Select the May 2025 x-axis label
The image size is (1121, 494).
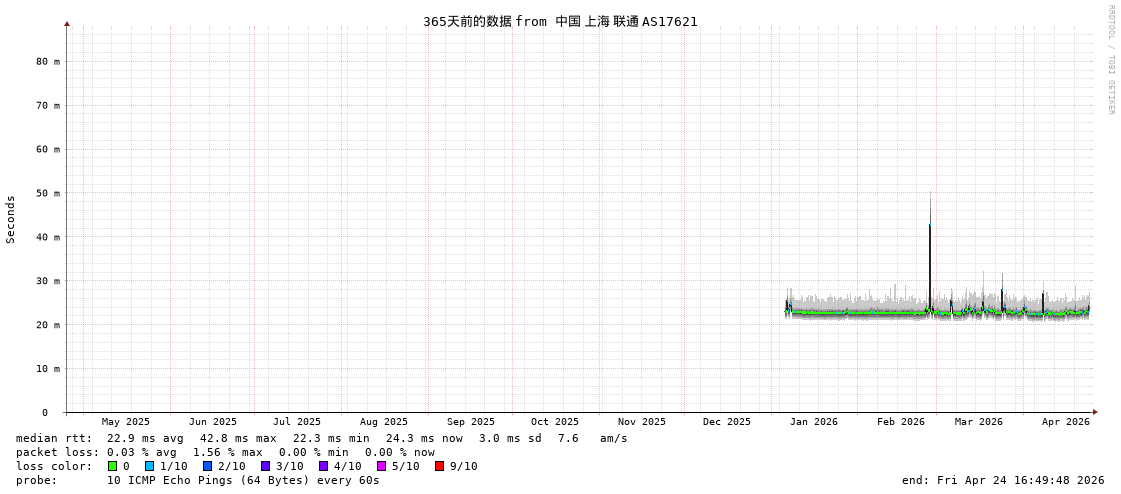(x=125, y=422)
